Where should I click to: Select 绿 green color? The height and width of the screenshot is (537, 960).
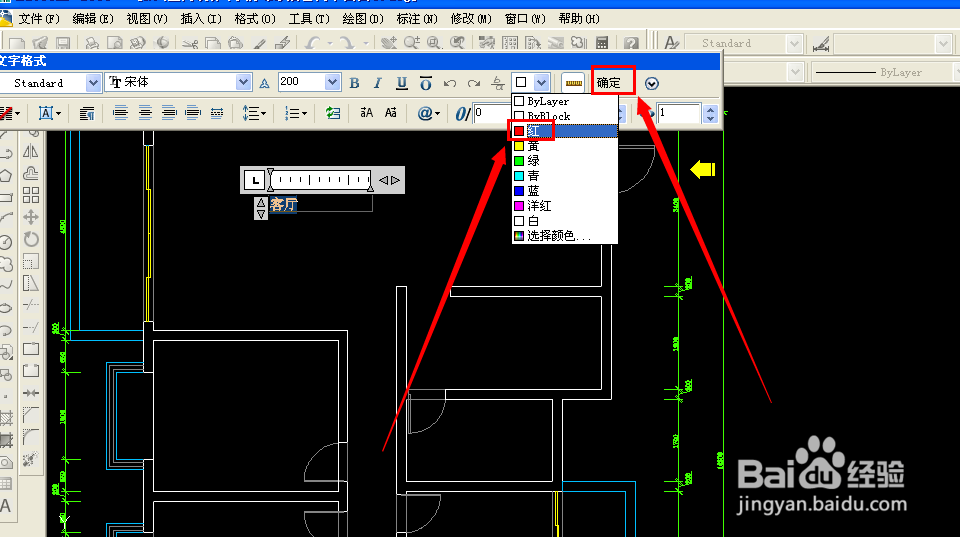click(x=564, y=160)
